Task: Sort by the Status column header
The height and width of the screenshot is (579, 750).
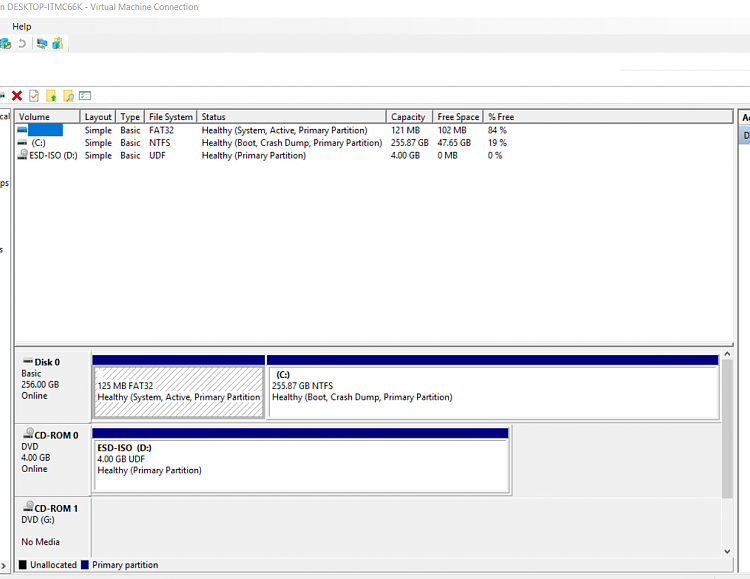Action: tap(291, 117)
